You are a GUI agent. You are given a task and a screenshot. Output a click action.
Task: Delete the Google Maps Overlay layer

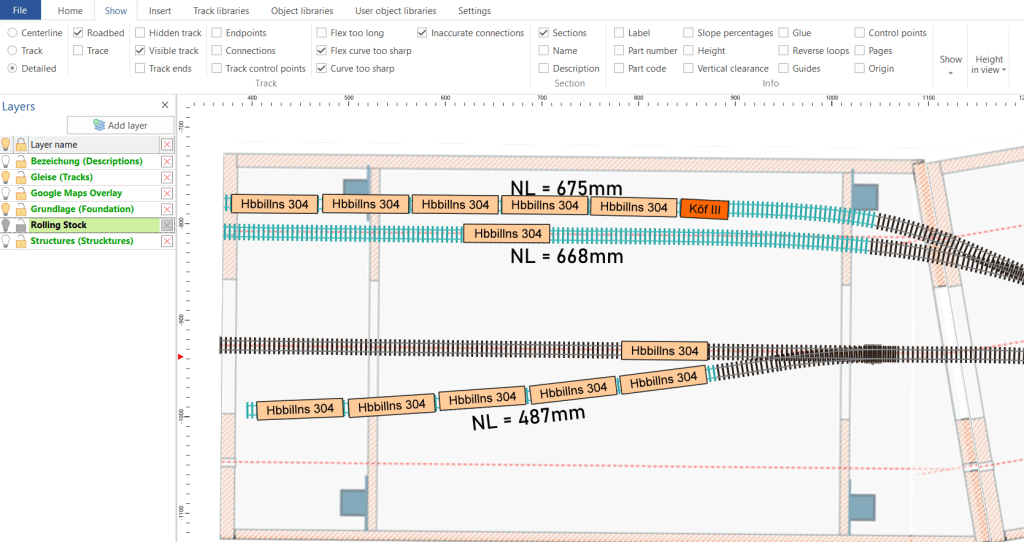[x=167, y=193]
